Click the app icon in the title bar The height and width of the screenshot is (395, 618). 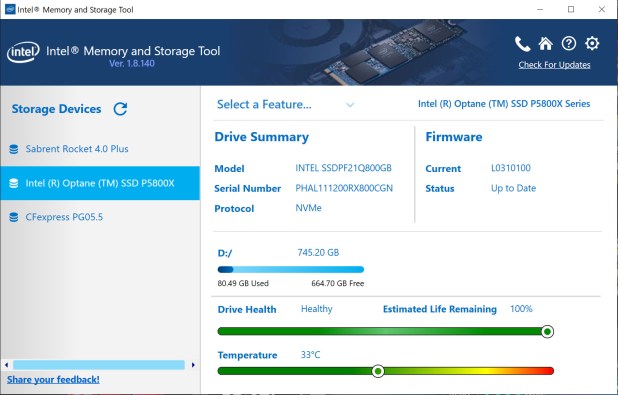(x=10, y=9)
